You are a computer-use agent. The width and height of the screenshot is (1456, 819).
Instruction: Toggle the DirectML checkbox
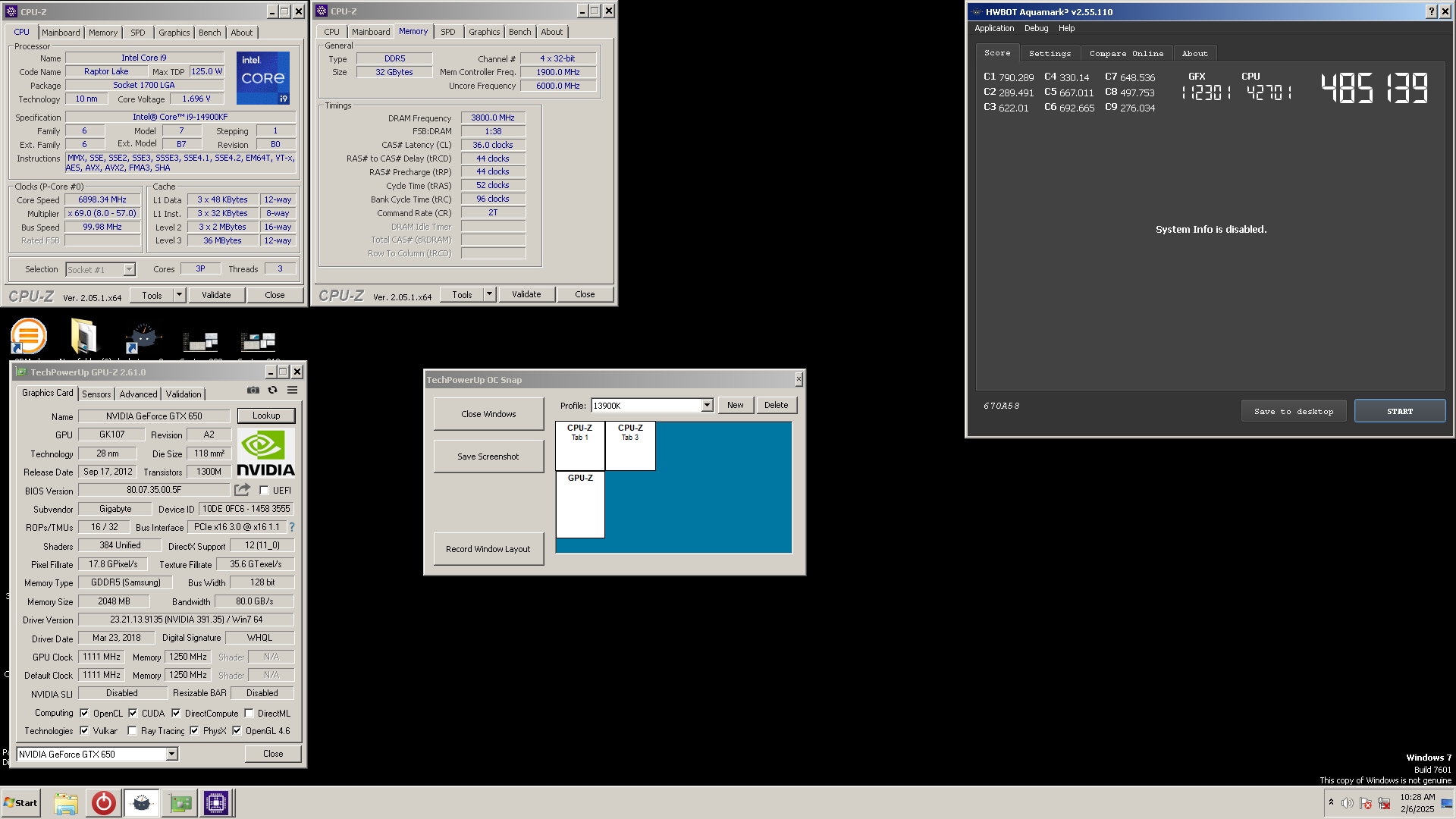tap(249, 714)
